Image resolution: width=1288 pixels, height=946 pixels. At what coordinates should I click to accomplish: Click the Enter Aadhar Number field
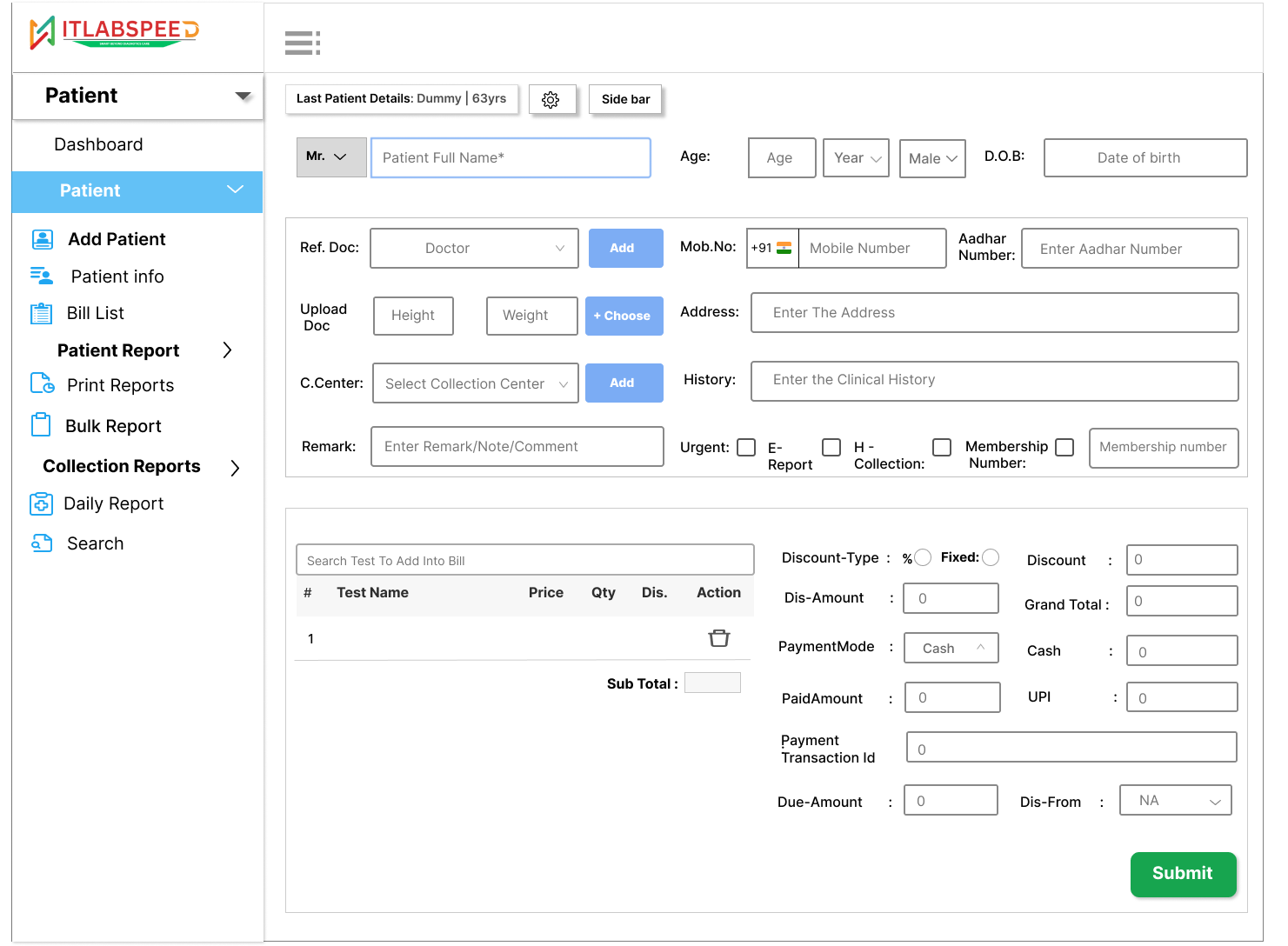(1130, 249)
